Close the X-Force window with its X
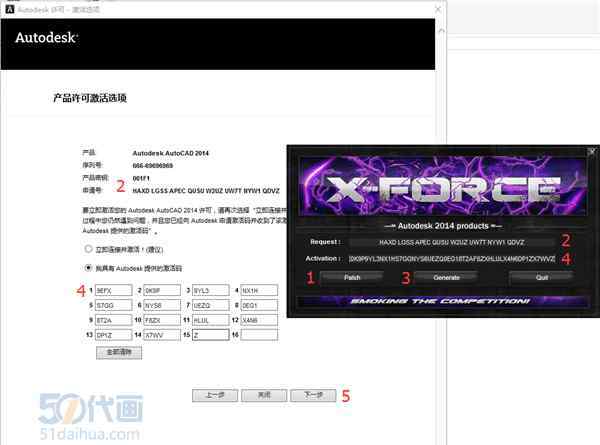The image size is (600, 445). coord(592,152)
